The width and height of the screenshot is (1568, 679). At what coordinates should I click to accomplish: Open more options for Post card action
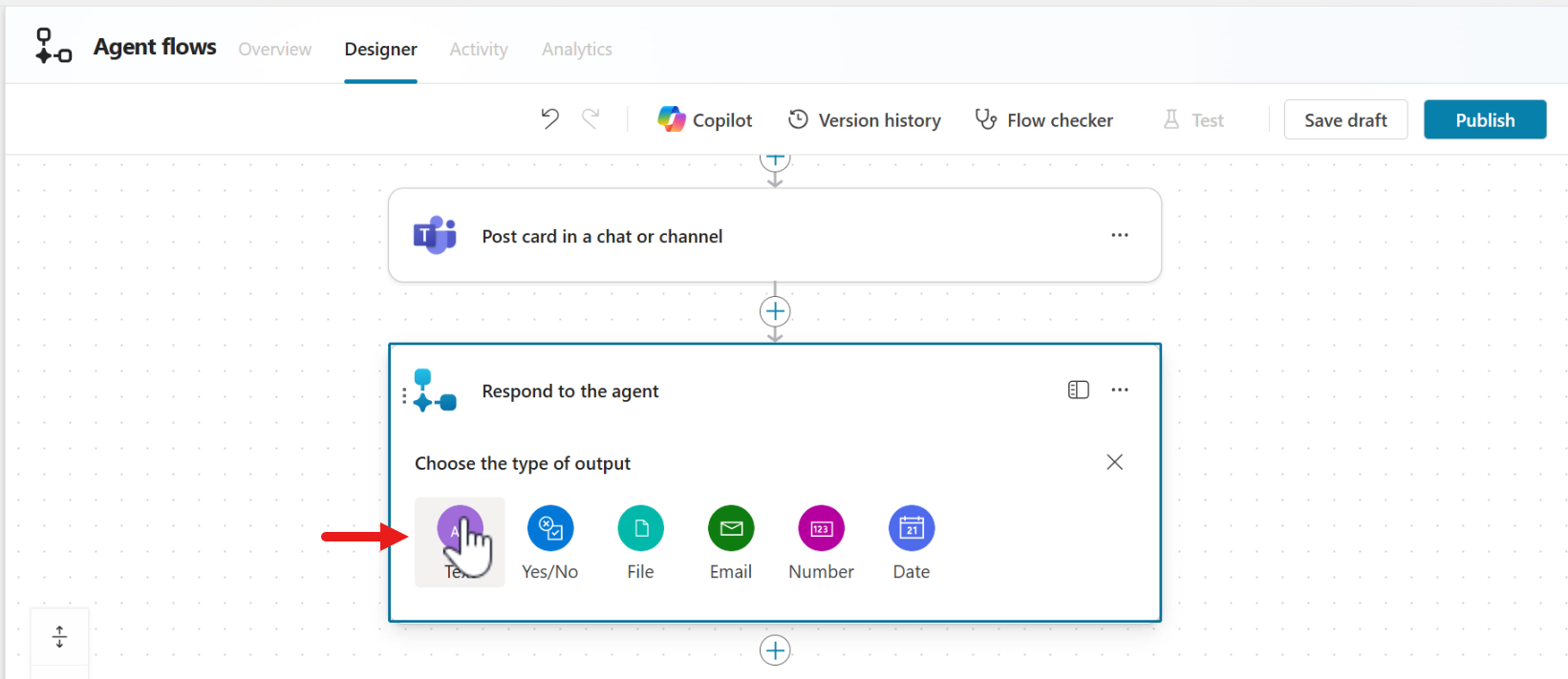[1120, 235]
